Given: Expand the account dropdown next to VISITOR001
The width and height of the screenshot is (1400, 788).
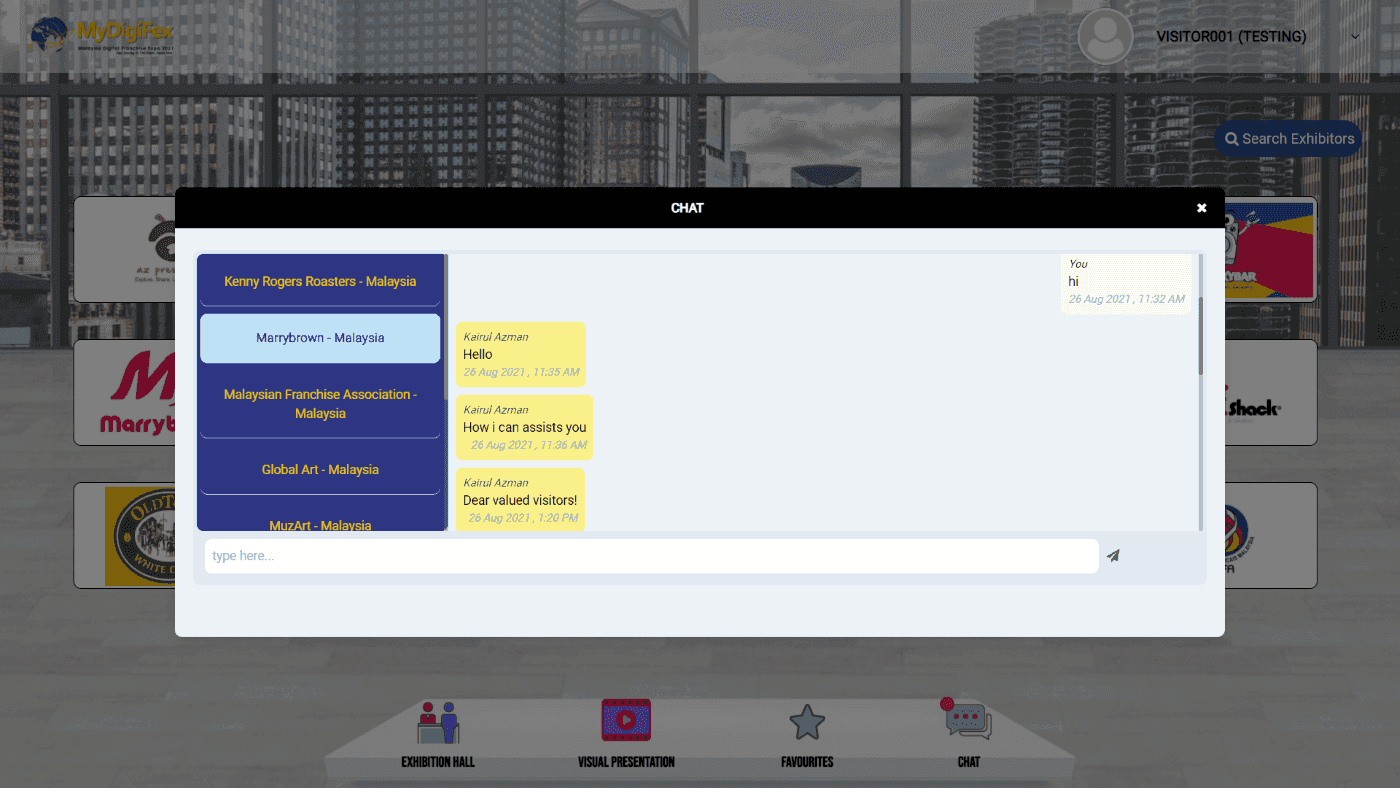Looking at the screenshot, I should [x=1355, y=35].
